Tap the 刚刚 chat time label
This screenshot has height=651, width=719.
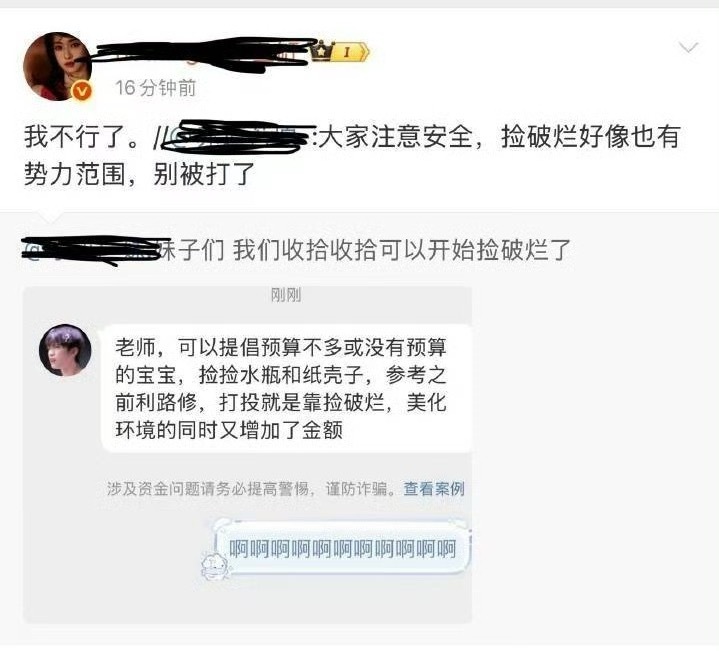coord(286,295)
